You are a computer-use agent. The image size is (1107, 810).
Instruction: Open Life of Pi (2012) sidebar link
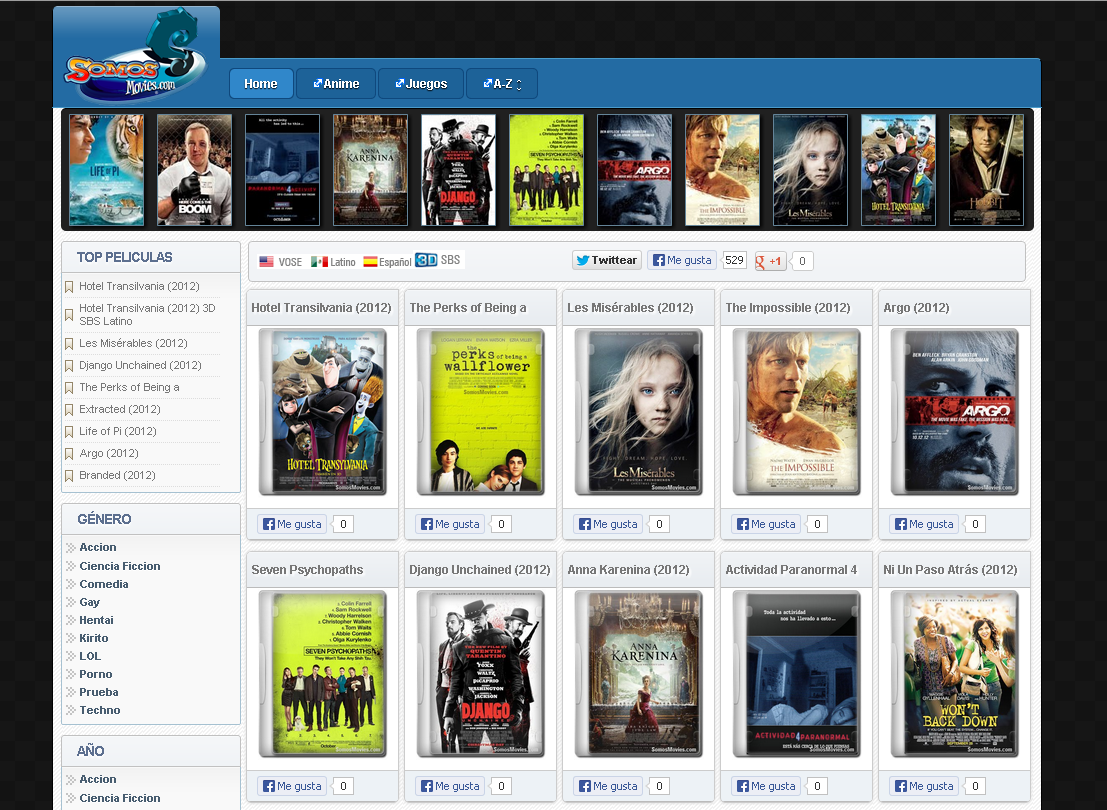[118, 431]
